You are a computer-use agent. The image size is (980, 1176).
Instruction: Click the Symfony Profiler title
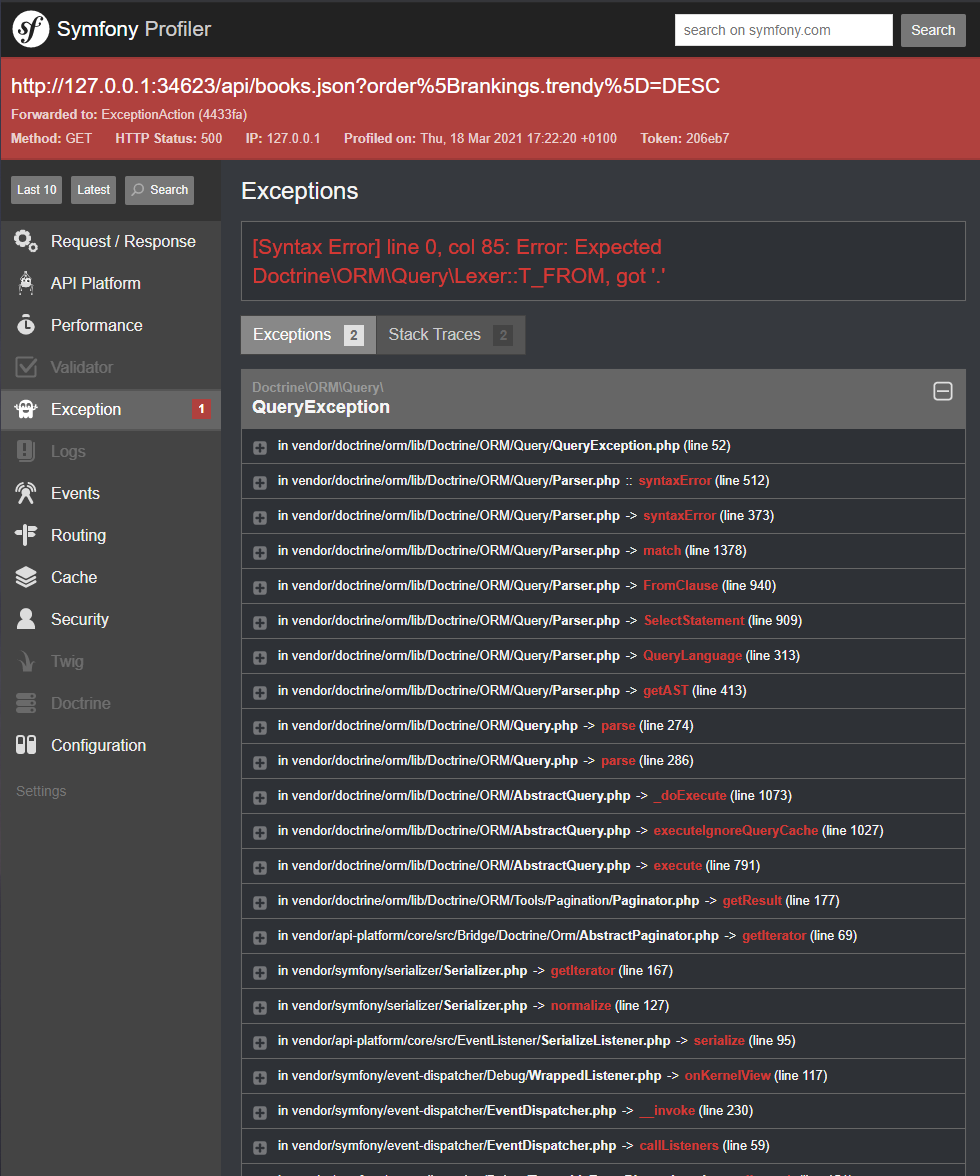(x=134, y=29)
